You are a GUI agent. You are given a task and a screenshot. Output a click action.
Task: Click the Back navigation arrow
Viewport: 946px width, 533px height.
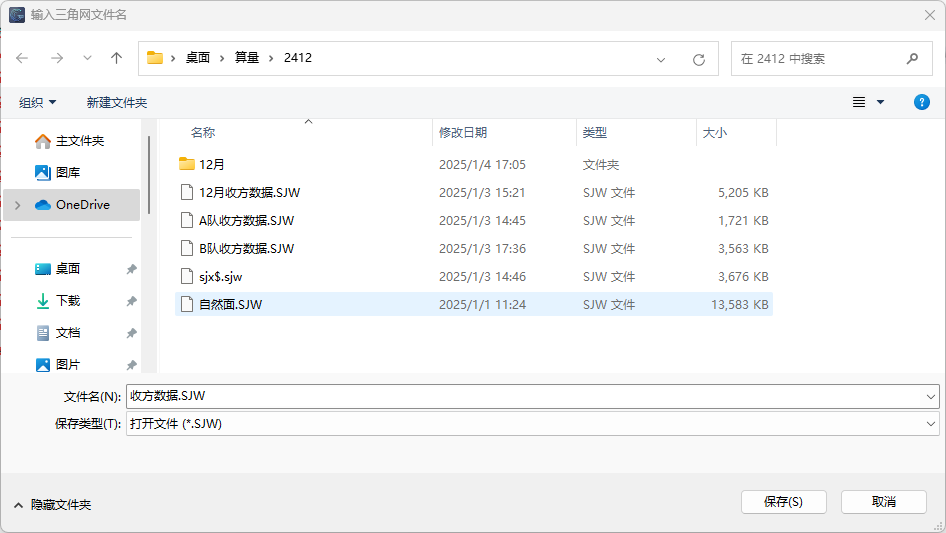(23, 59)
